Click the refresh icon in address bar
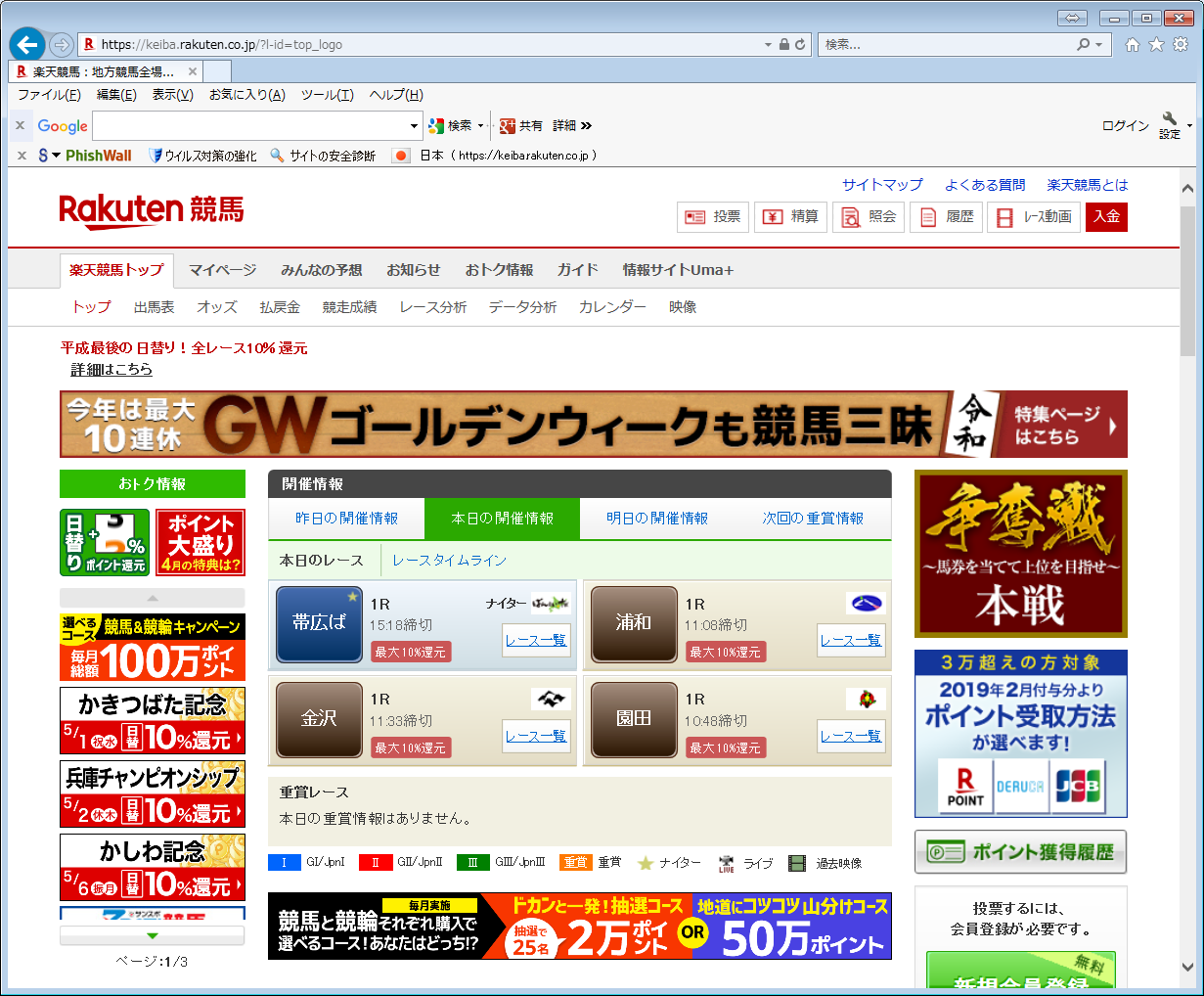This screenshot has width=1204, height=996. coord(800,45)
